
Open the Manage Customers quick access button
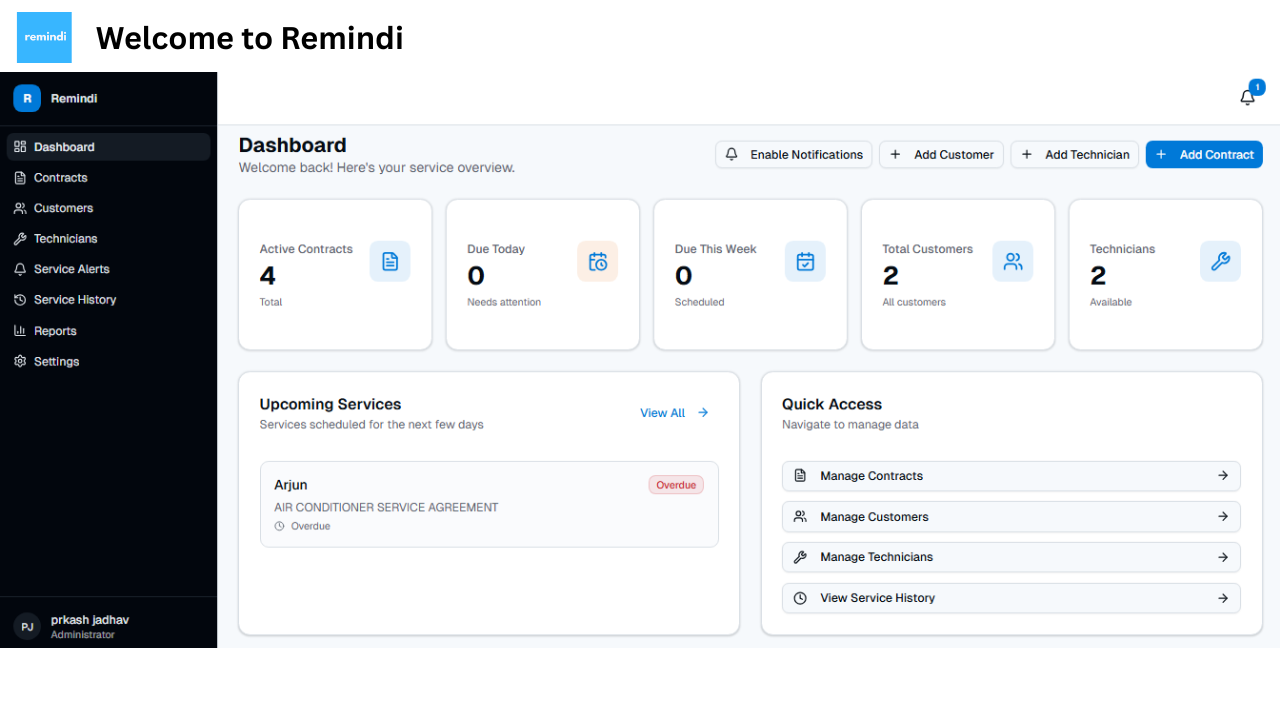pos(1011,517)
